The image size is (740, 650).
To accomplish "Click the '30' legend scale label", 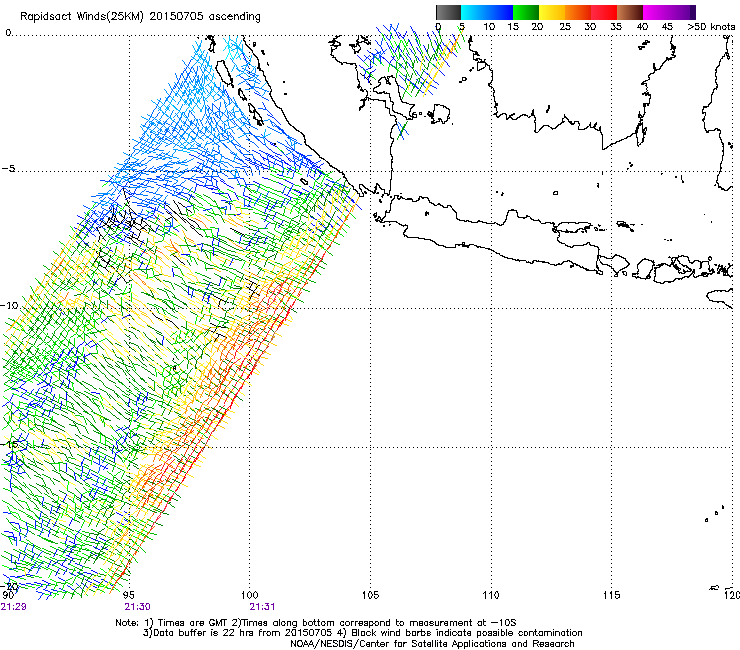I will tap(590, 27).
